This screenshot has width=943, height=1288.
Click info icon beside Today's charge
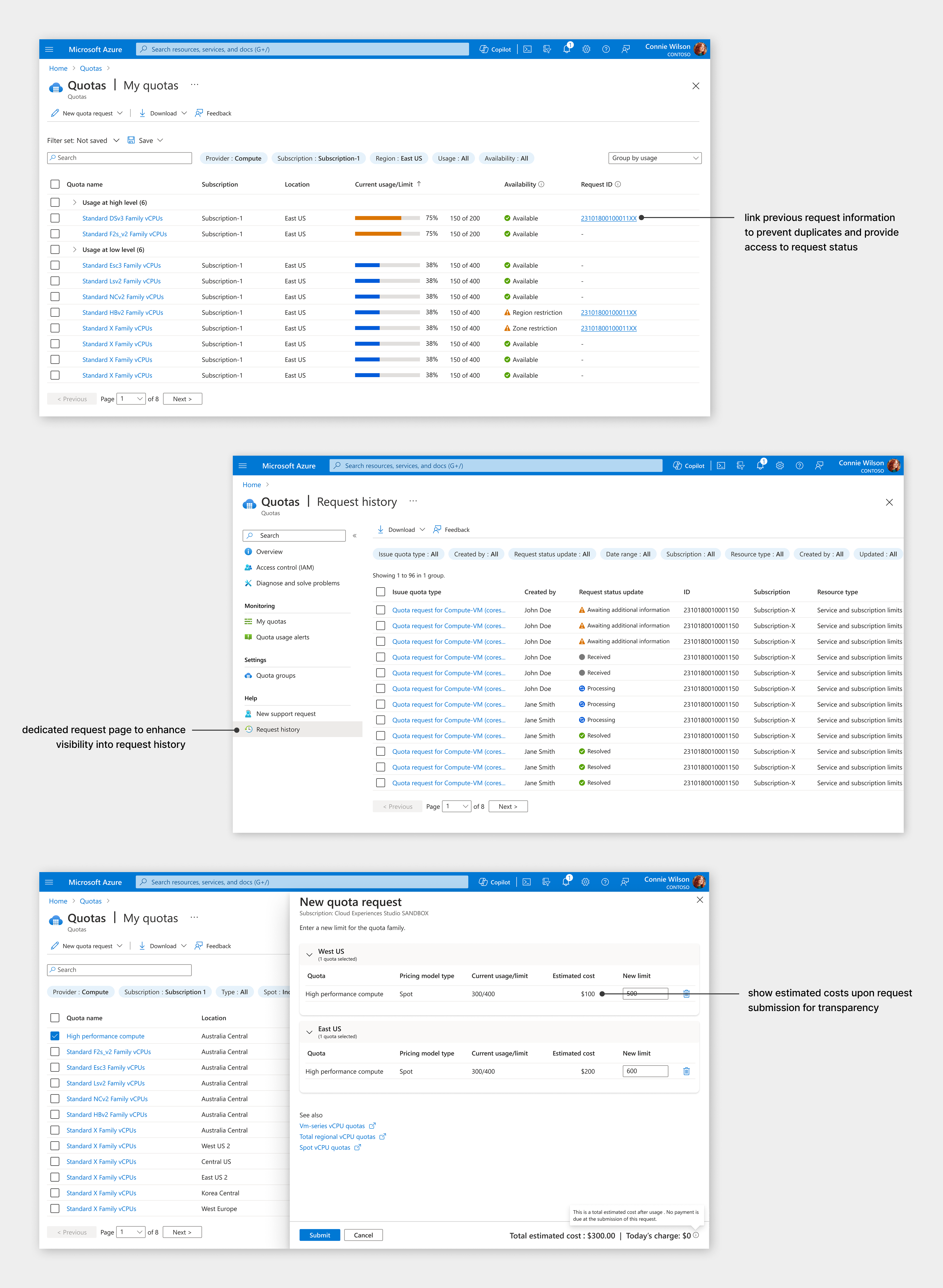tap(696, 1235)
